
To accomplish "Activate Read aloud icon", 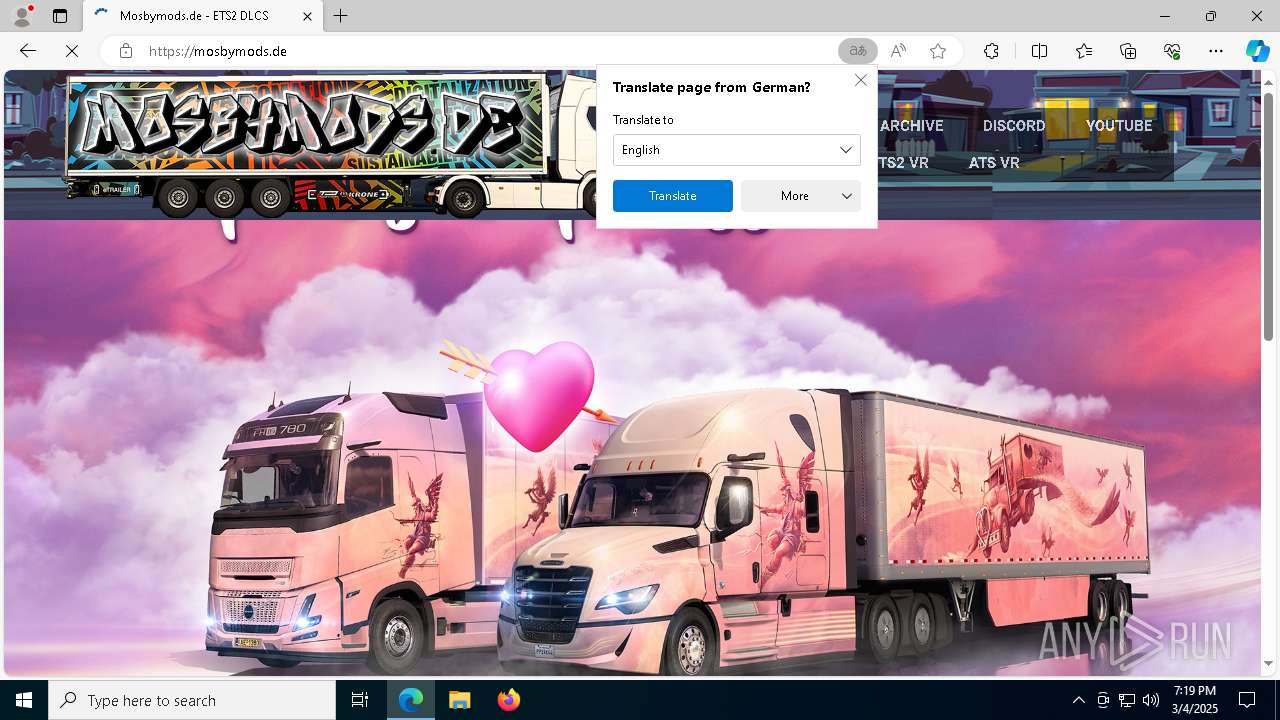I will (x=898, y=51).
